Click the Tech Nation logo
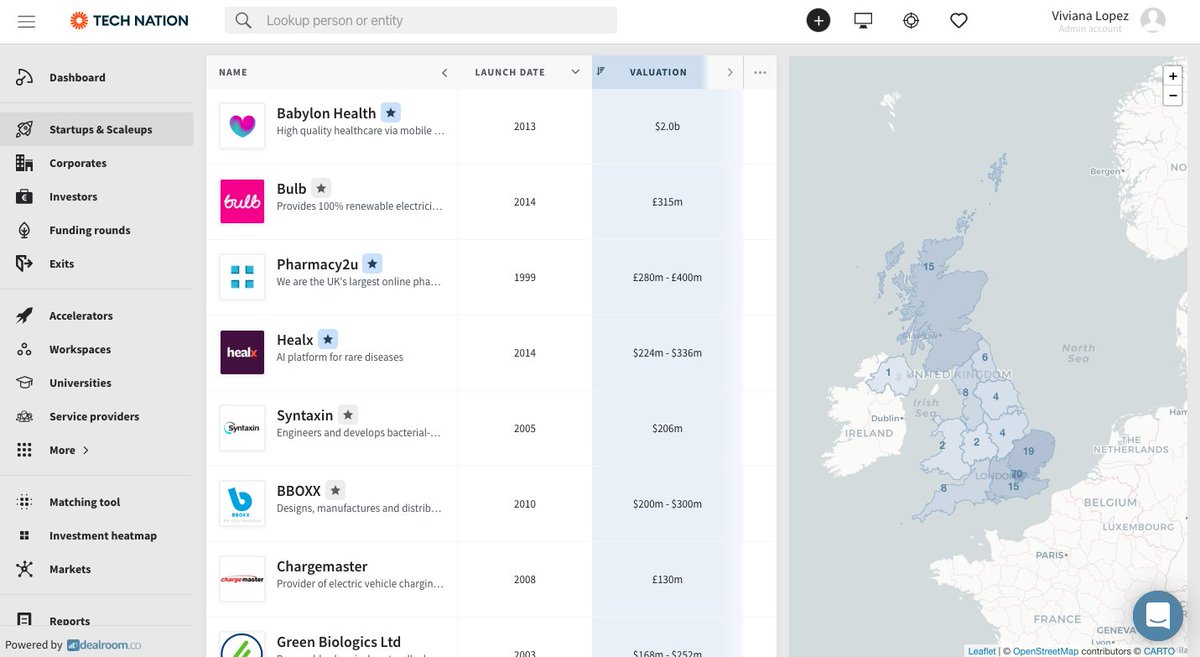1200x657 pixels. 129,20
